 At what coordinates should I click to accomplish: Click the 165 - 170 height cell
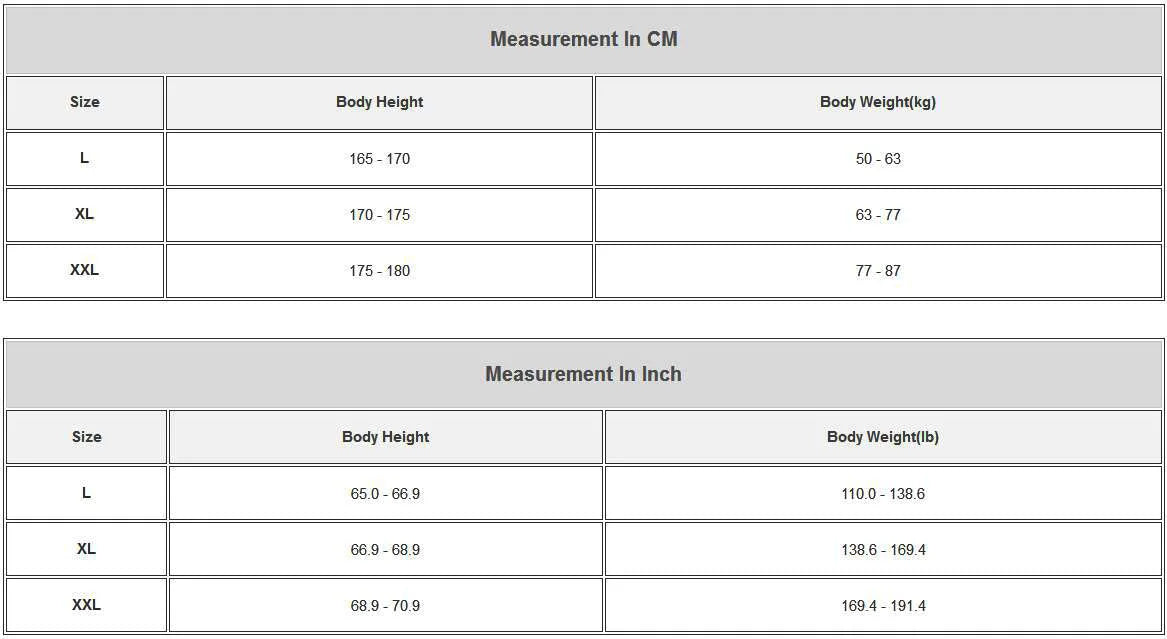(x=380, y=158)
